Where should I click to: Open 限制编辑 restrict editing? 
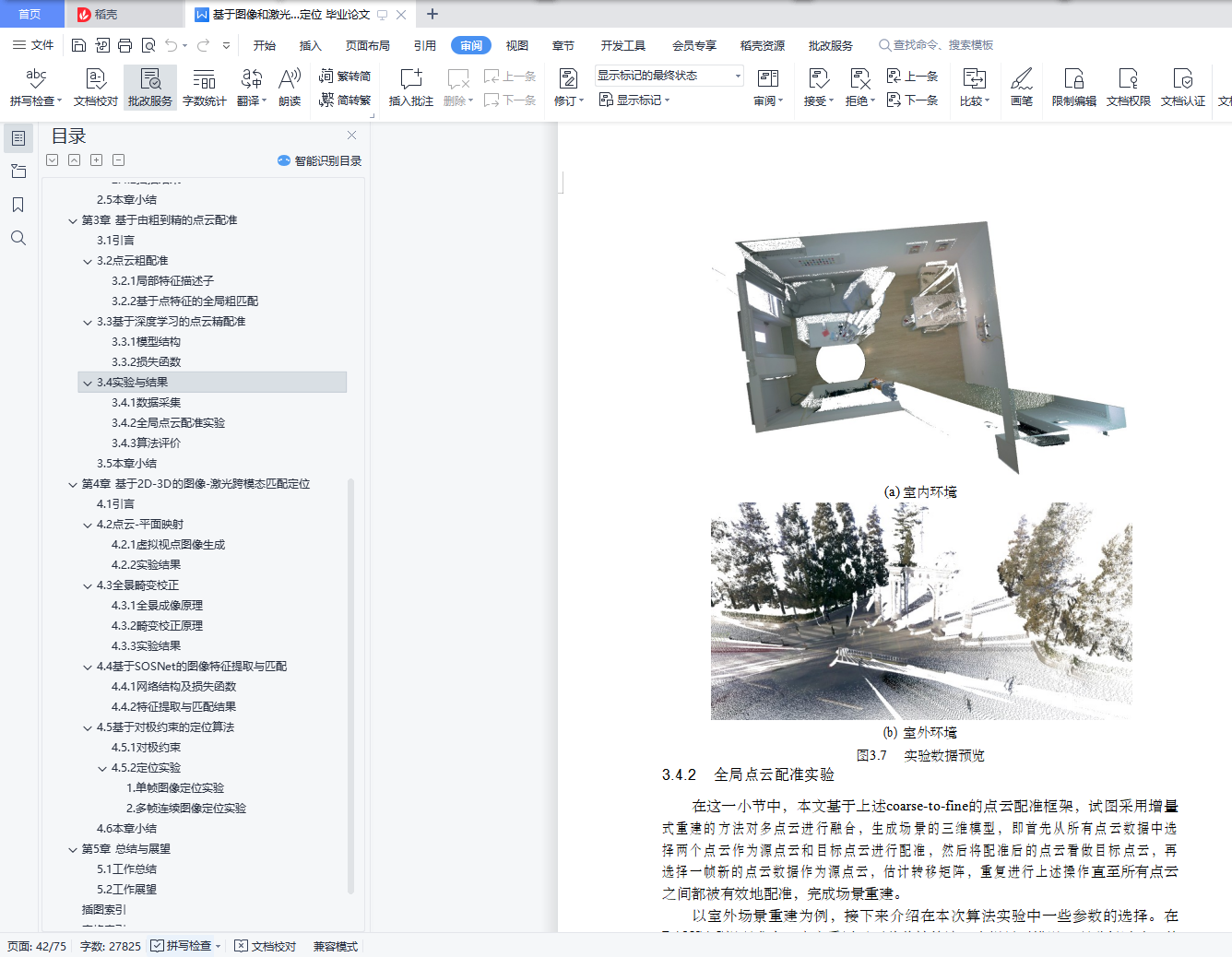pos(1074,88)
